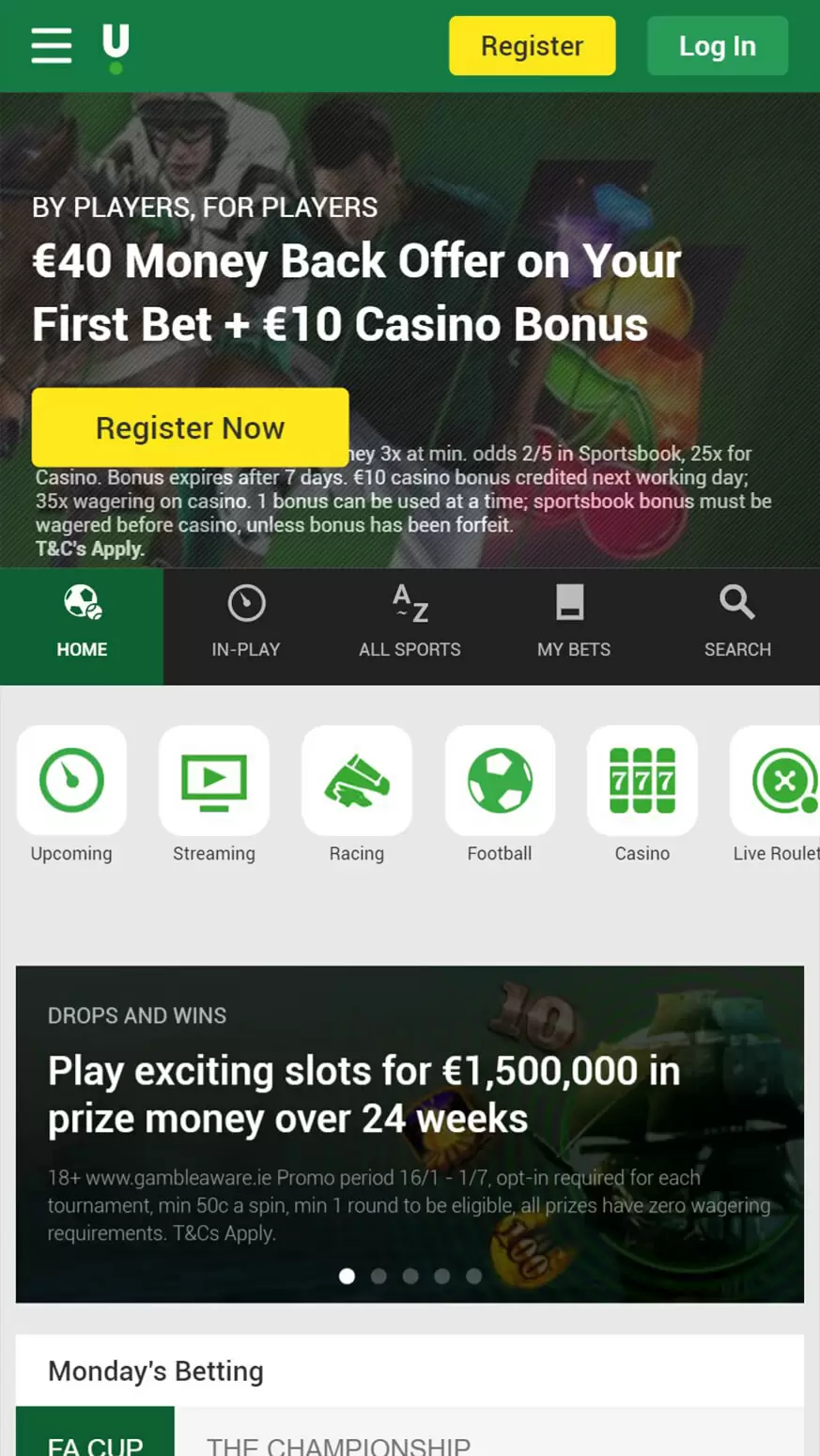Viewport: 820px width, 1456px height.
Task: Go to the In-Play tab
Action: click(x=246, y=627)
